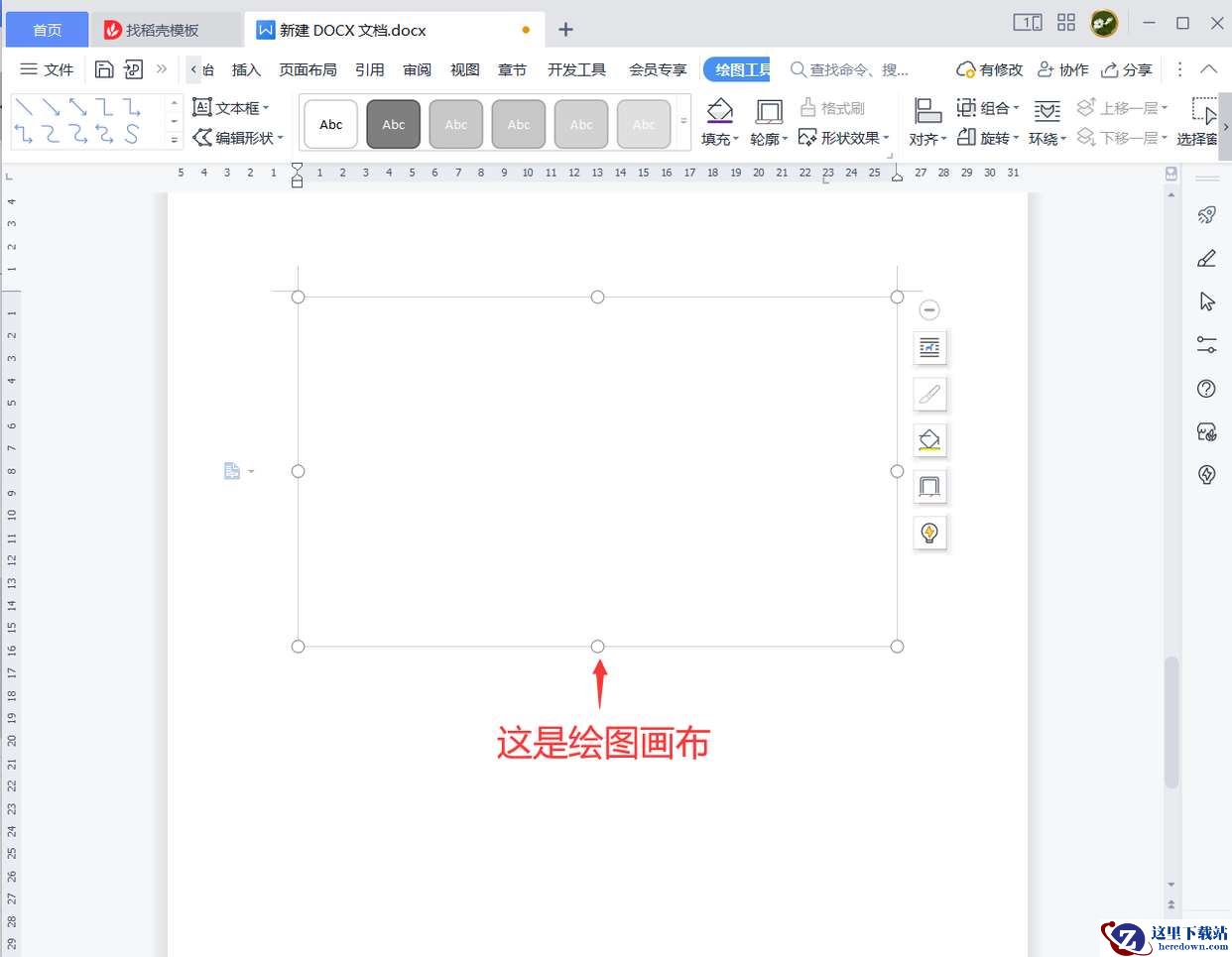Image resolution: width=1232 pixels, height=957 pixels.
Task: Switch to the 首页 home tab
Action: click(x=47, y=30)
